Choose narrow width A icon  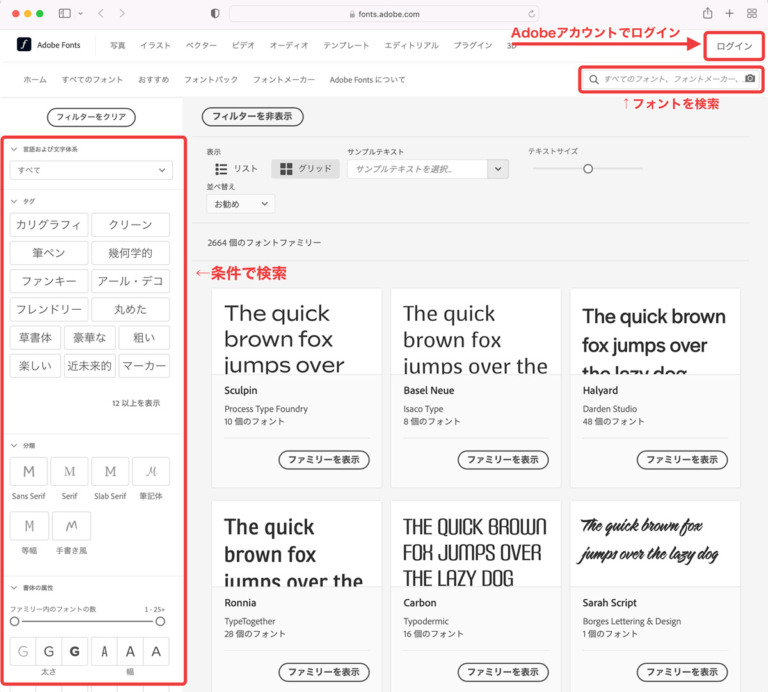pos(104,651)
